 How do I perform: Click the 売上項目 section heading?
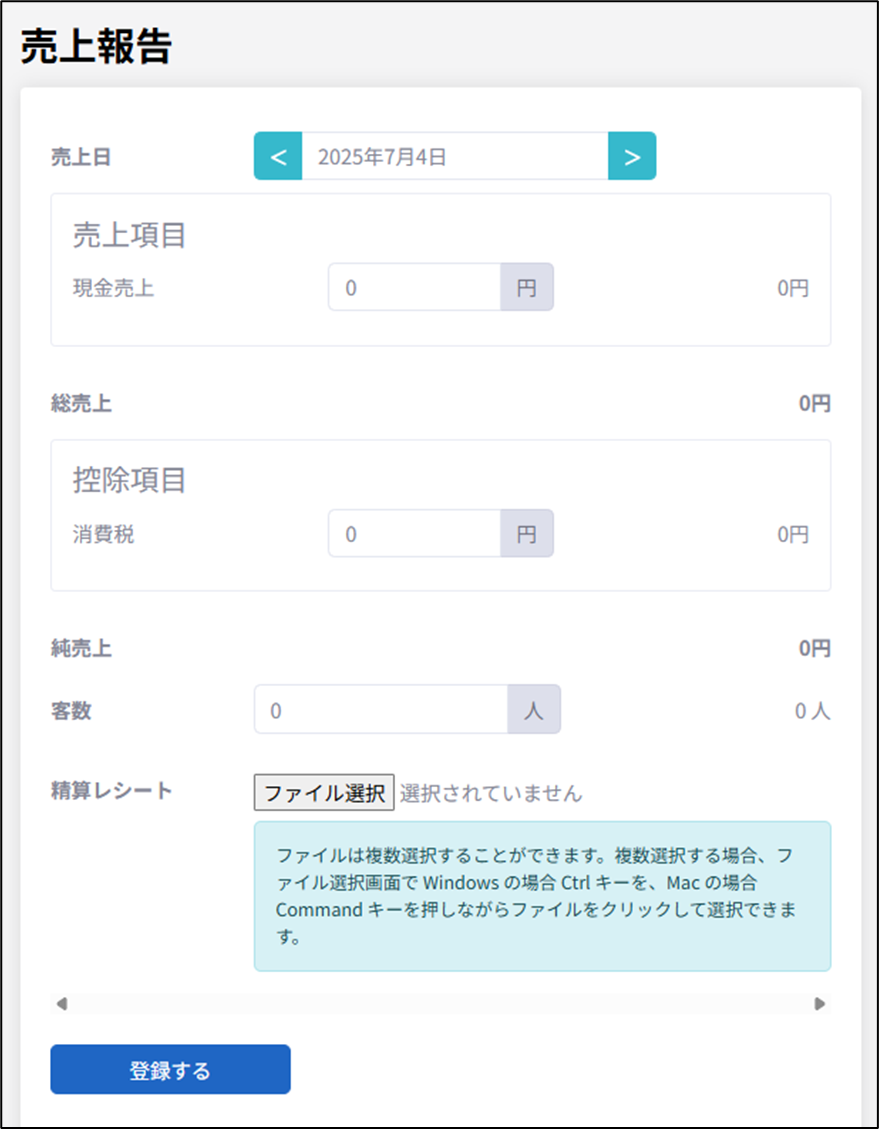pyautogui.click(x=130, y=236)
